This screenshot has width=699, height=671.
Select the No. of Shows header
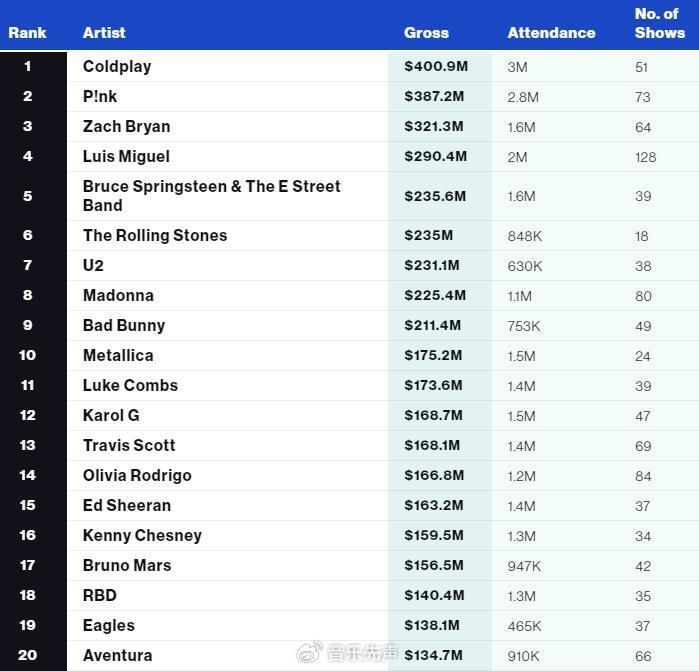[x=660, y=23]
